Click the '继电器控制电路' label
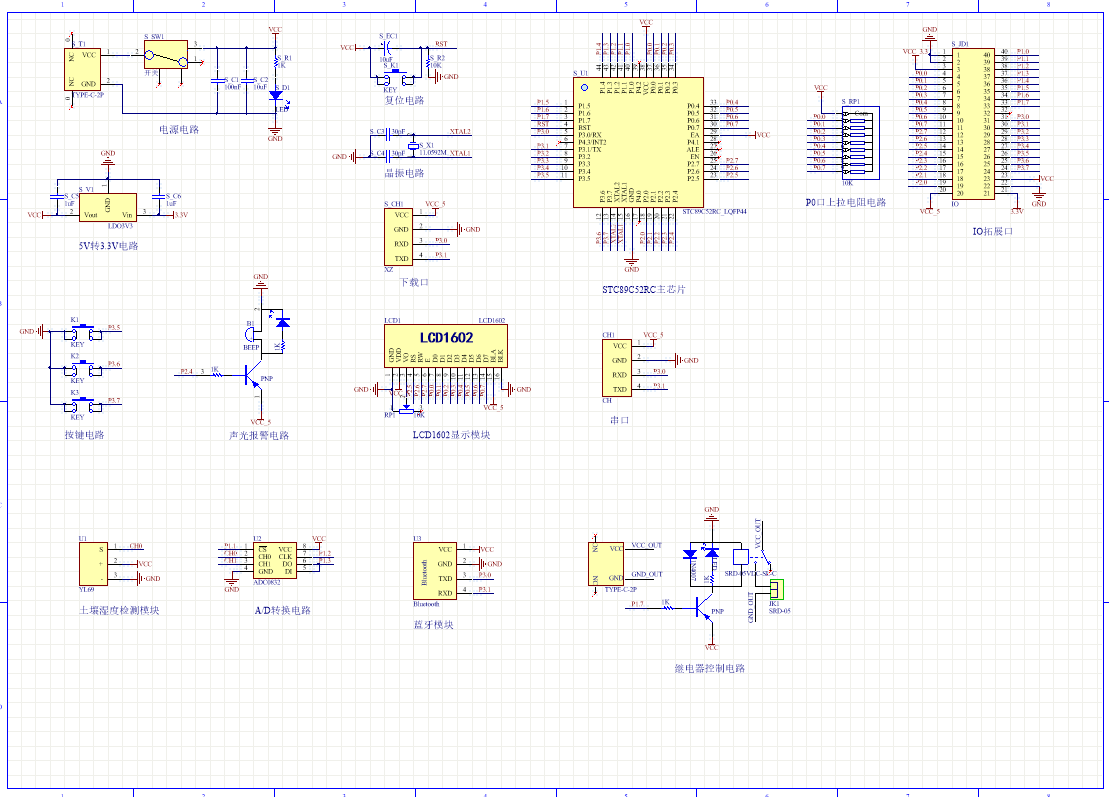 tap(709, 668)
